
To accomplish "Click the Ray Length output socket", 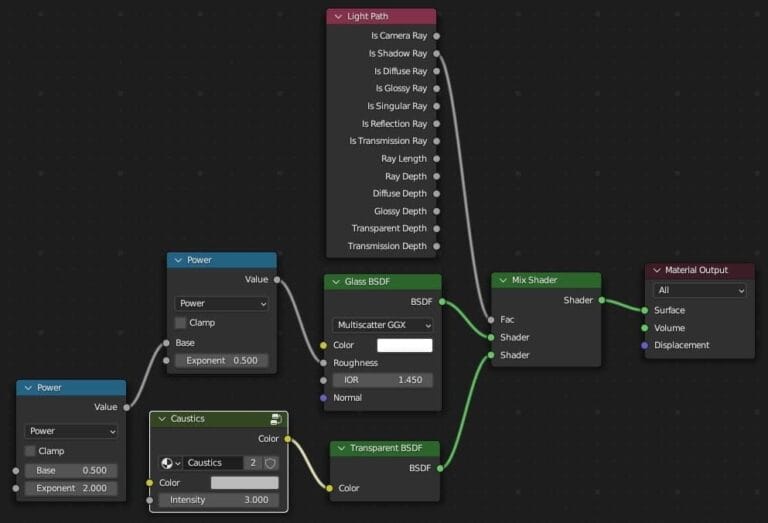I will click(x=436, y=159).
